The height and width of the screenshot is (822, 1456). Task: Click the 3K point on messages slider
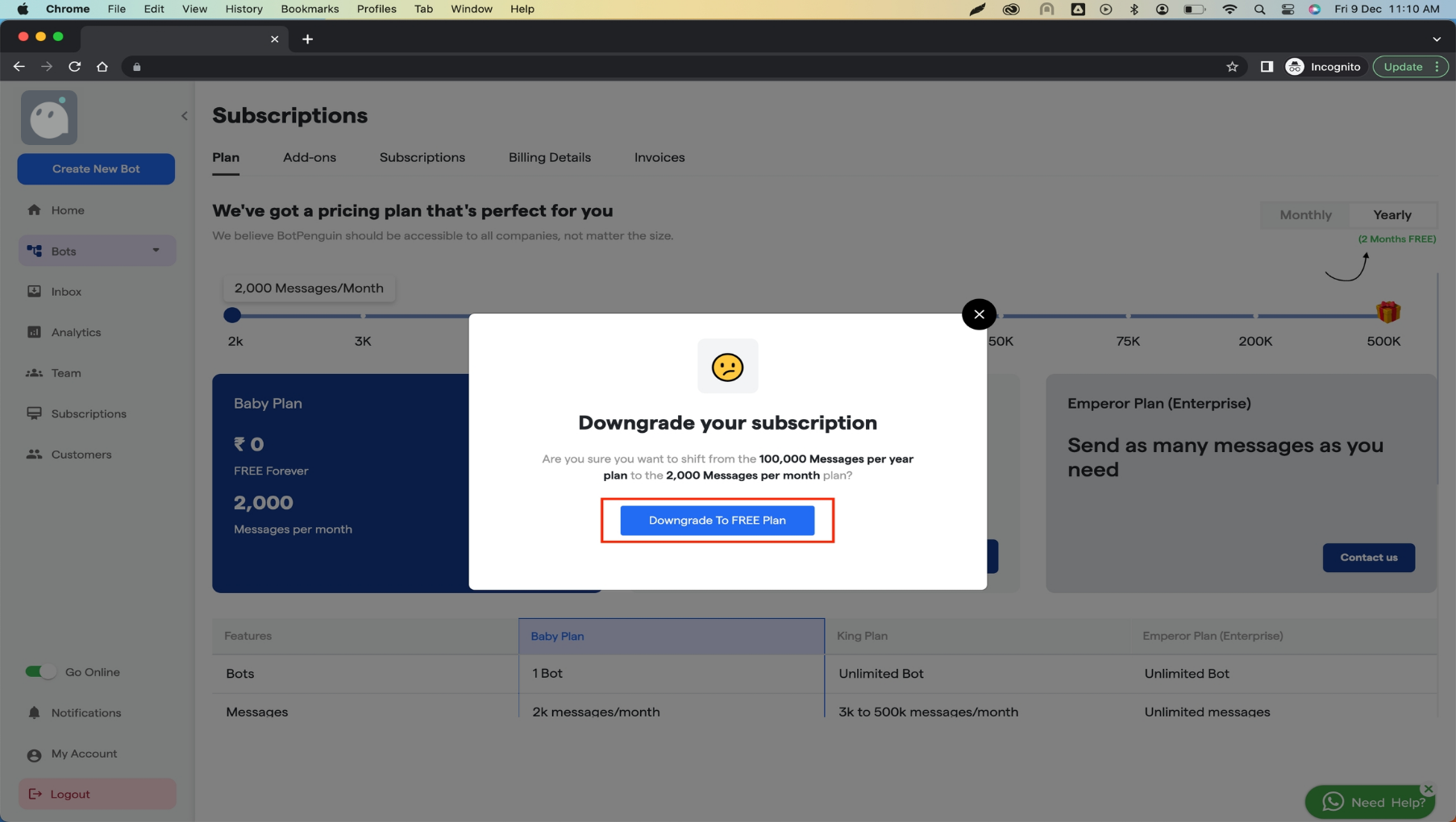pos(363,316)
